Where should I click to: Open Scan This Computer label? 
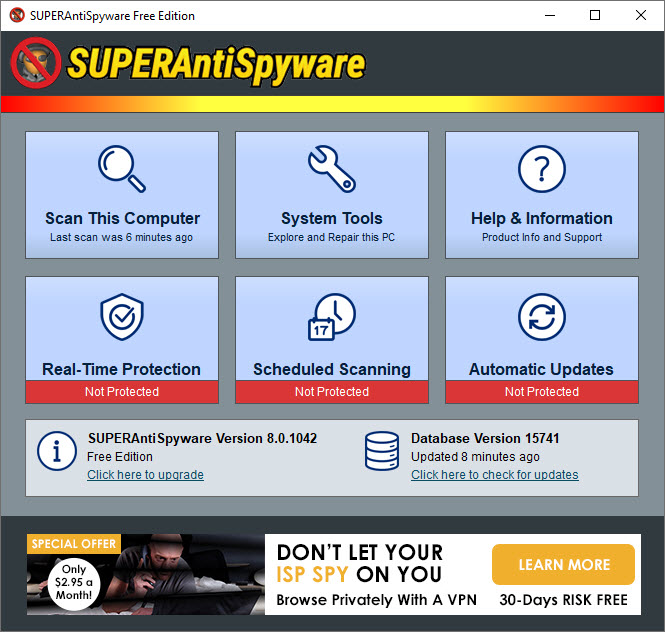pyautogui.click(x=122, y=218)
